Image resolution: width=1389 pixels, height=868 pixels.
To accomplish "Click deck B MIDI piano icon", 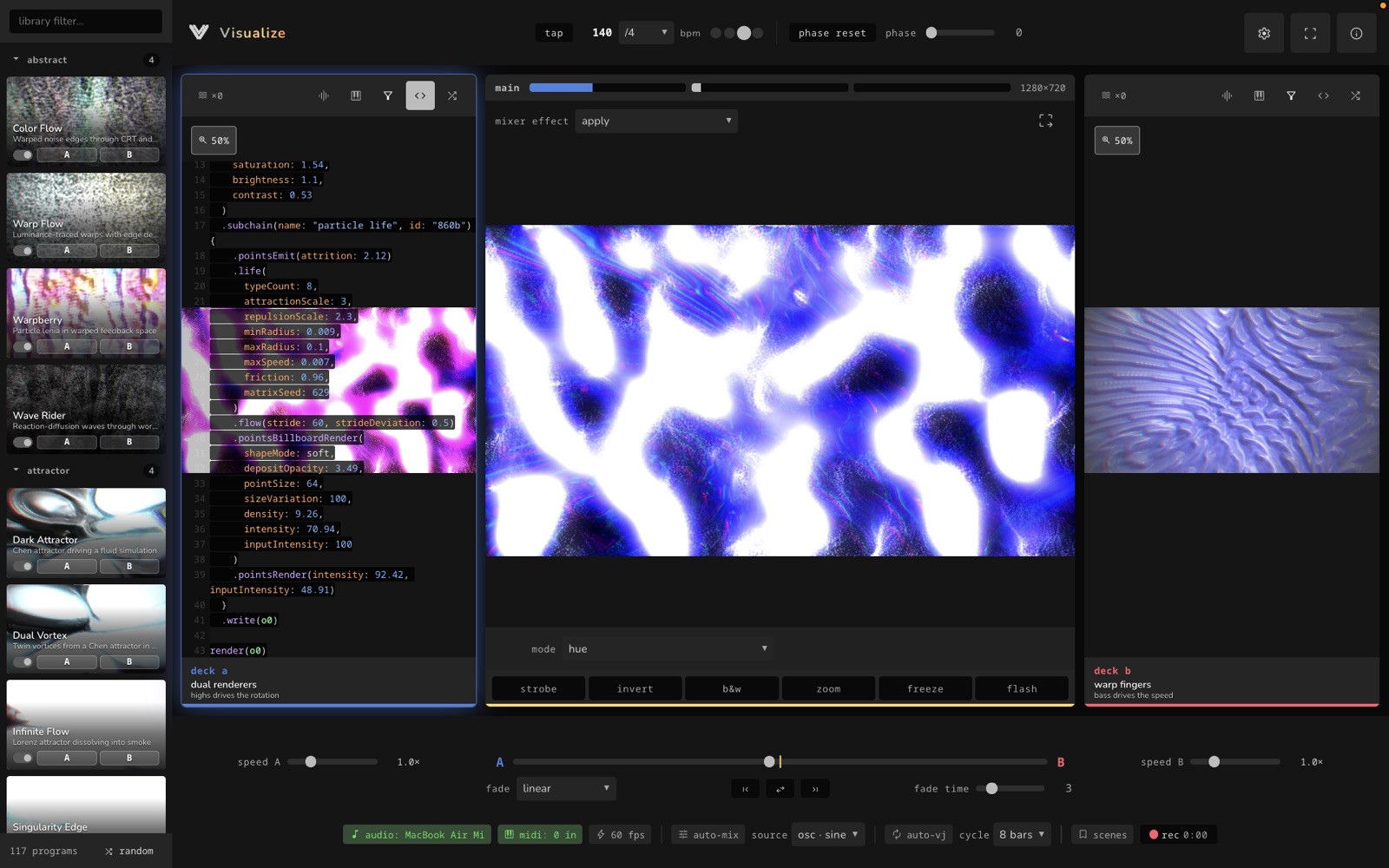I will (x=1259, y=95).
